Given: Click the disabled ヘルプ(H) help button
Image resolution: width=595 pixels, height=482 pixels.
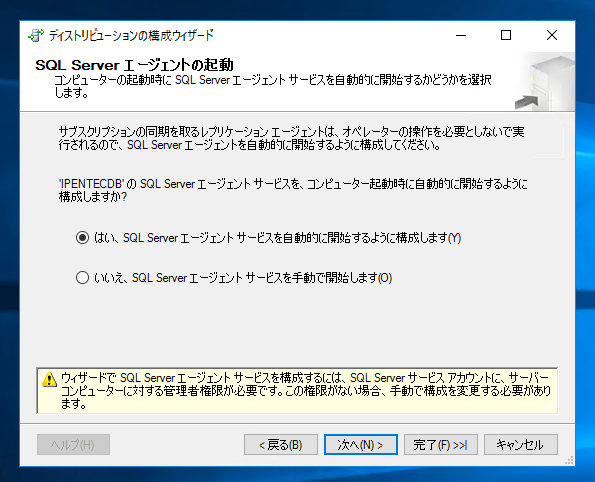Looking at the screenshot, I should pyautogui.click(x=73, y=444).
